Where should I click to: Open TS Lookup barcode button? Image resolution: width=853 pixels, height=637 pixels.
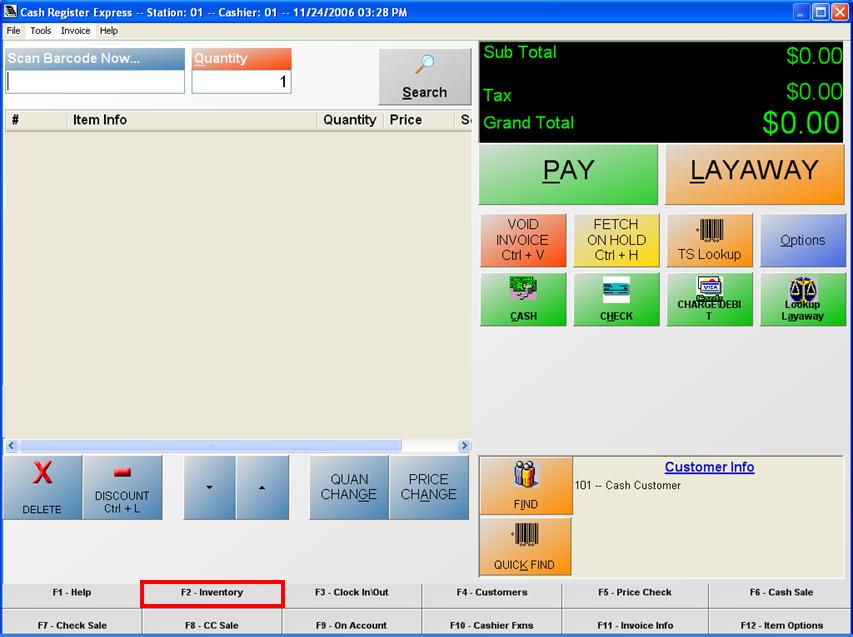point(709,240)
